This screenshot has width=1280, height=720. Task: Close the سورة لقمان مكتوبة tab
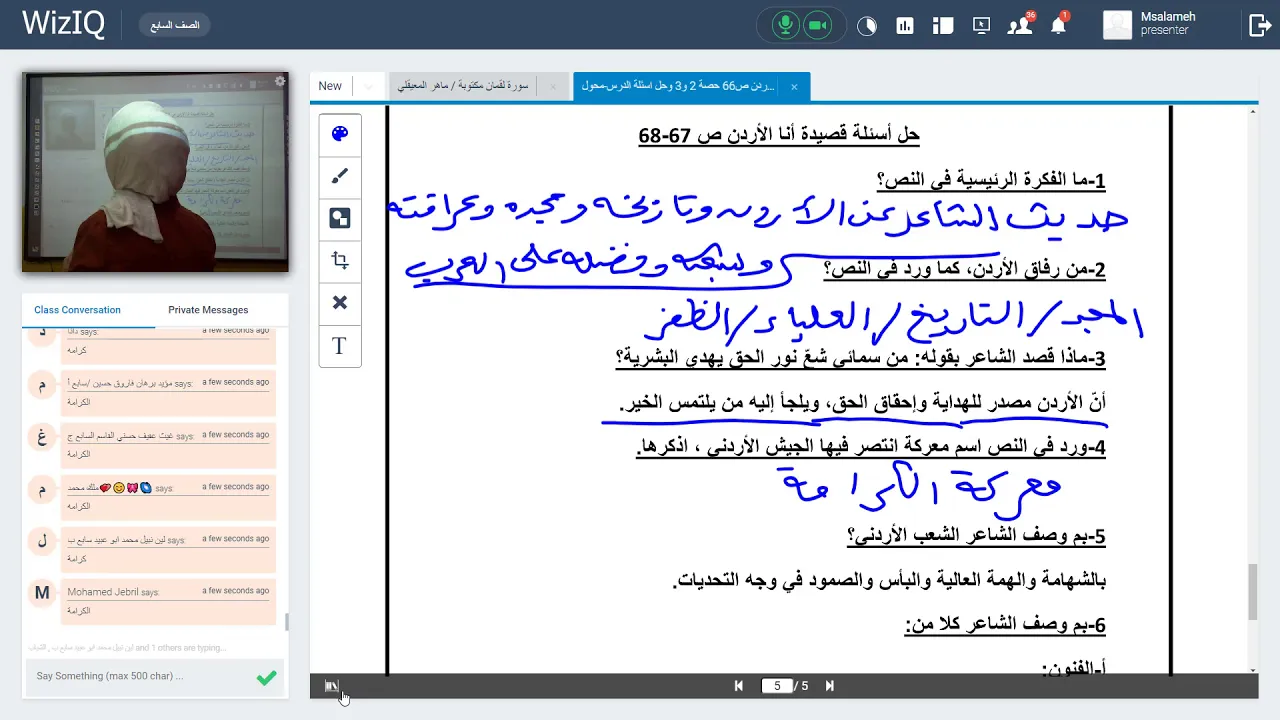pos(552,87)
